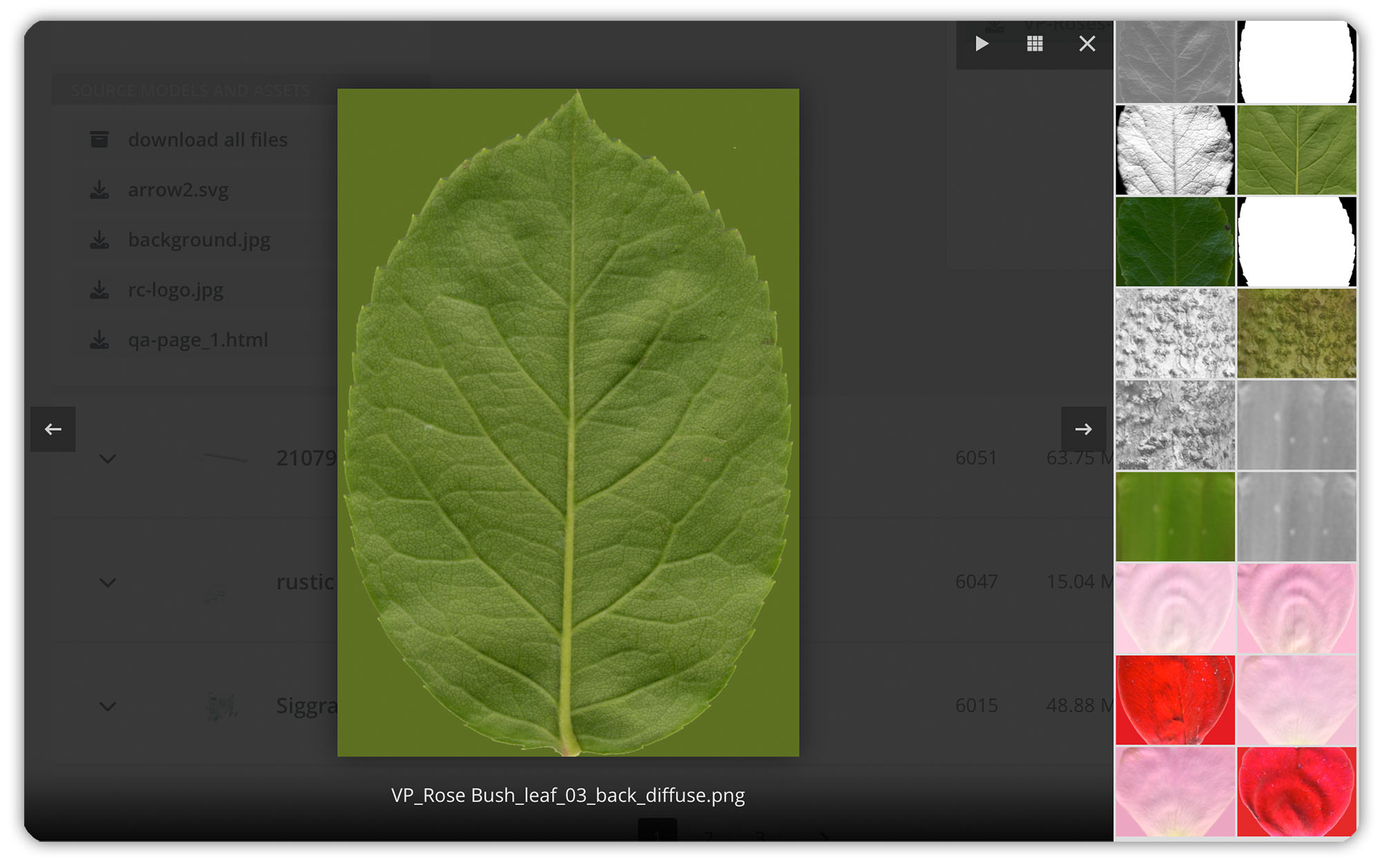
Task: Open the first white leaf mask thumbnail at top
Action: [1297, 62]
